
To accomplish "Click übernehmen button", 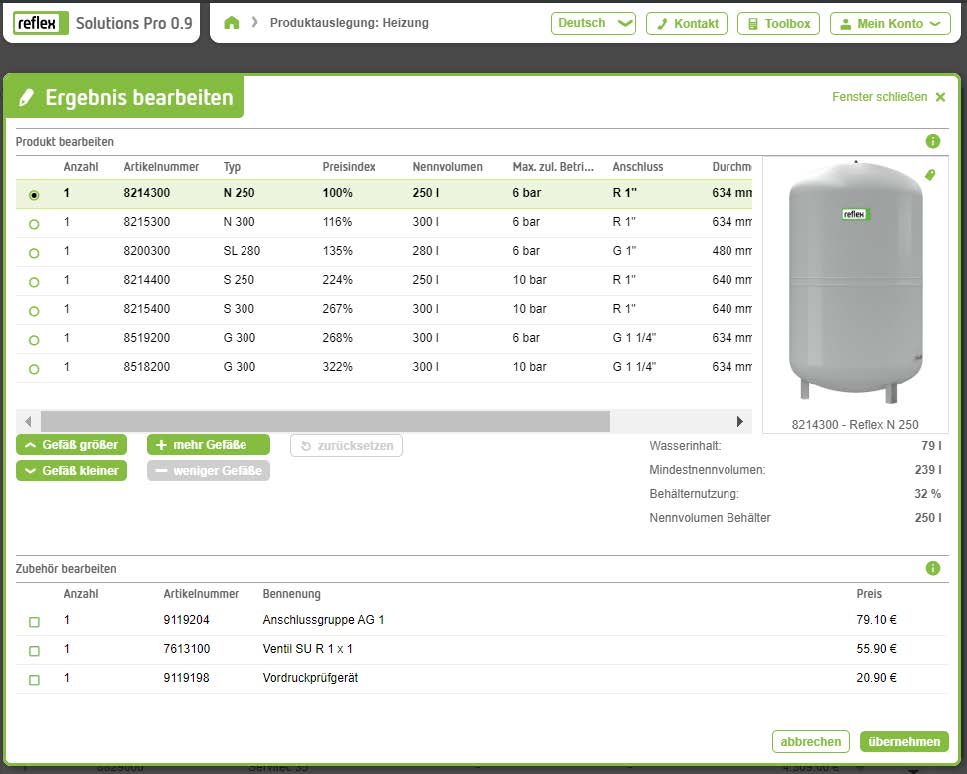I will point(904,741).
